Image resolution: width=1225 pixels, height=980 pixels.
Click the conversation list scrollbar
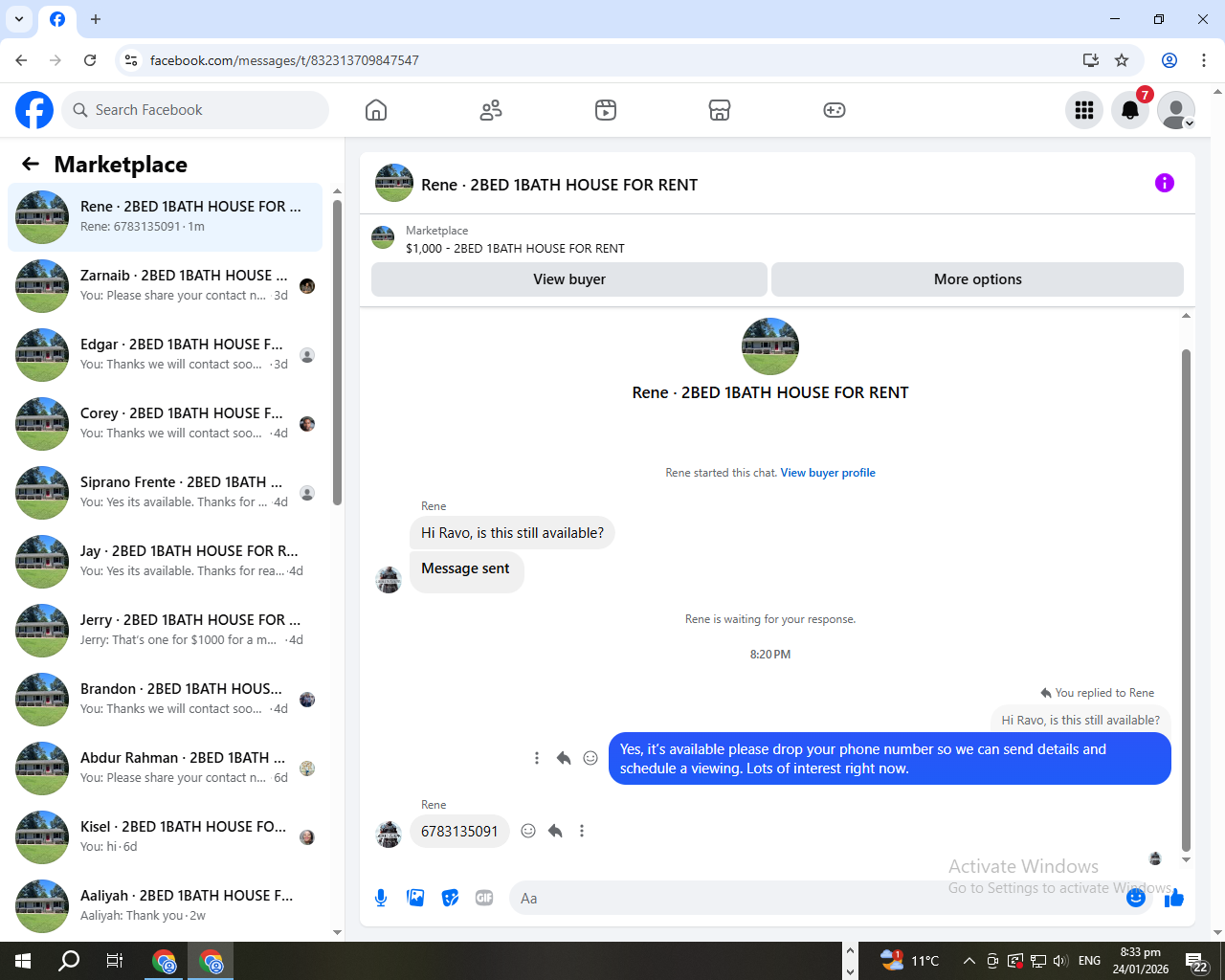(337, 352)
